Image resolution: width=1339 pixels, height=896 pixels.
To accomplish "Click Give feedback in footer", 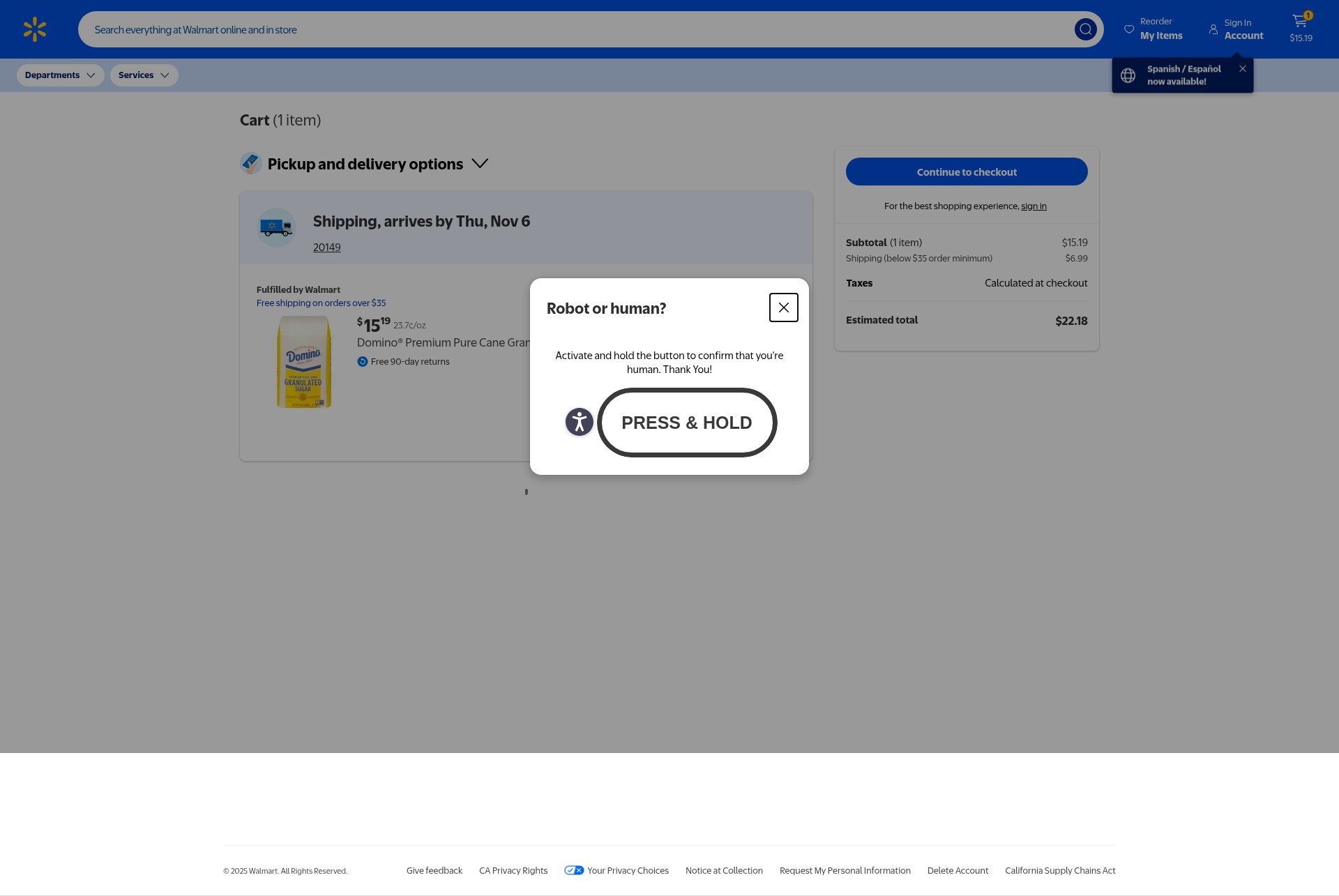I will point(434,871).
